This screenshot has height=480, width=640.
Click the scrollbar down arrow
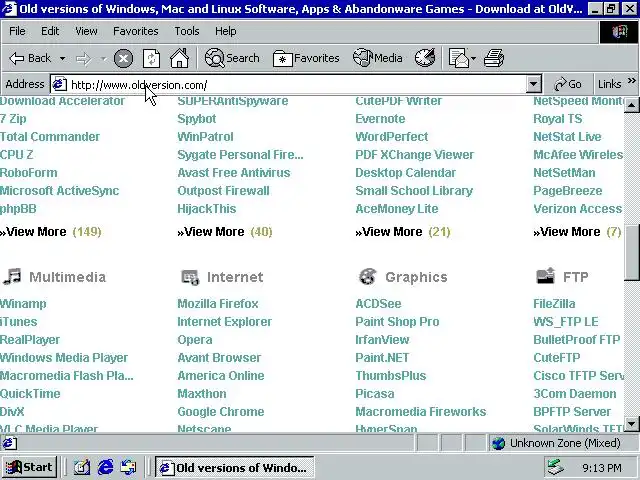point(631,424)
